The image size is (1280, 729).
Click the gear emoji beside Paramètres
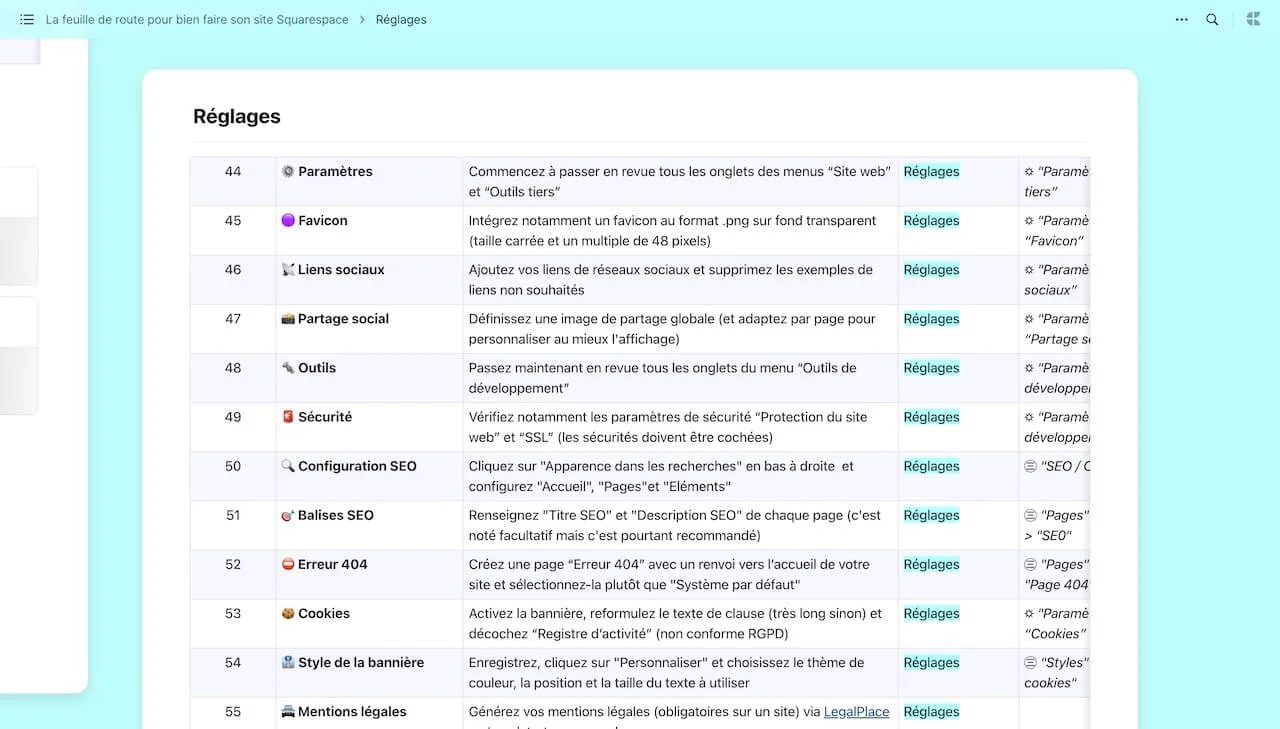(288, 171)
